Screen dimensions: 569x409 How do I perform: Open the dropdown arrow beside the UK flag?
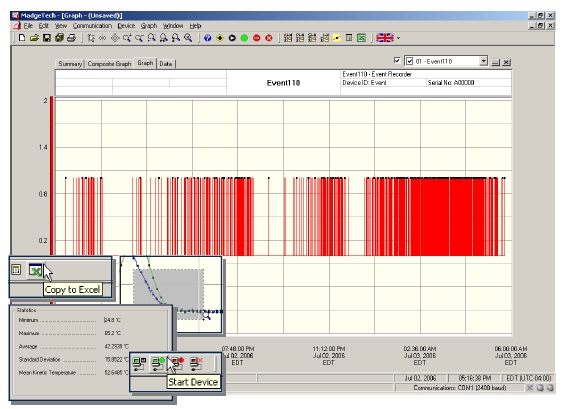(398, 38)
